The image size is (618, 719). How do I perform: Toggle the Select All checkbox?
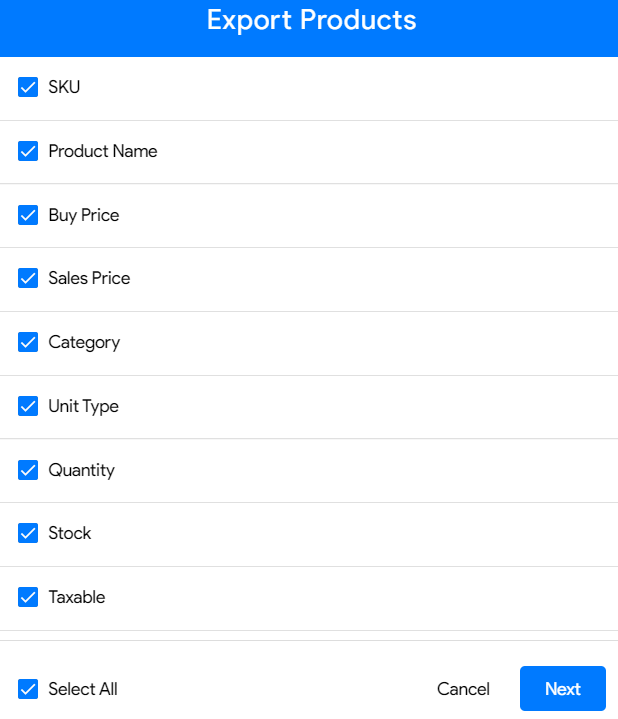(28, 689)
